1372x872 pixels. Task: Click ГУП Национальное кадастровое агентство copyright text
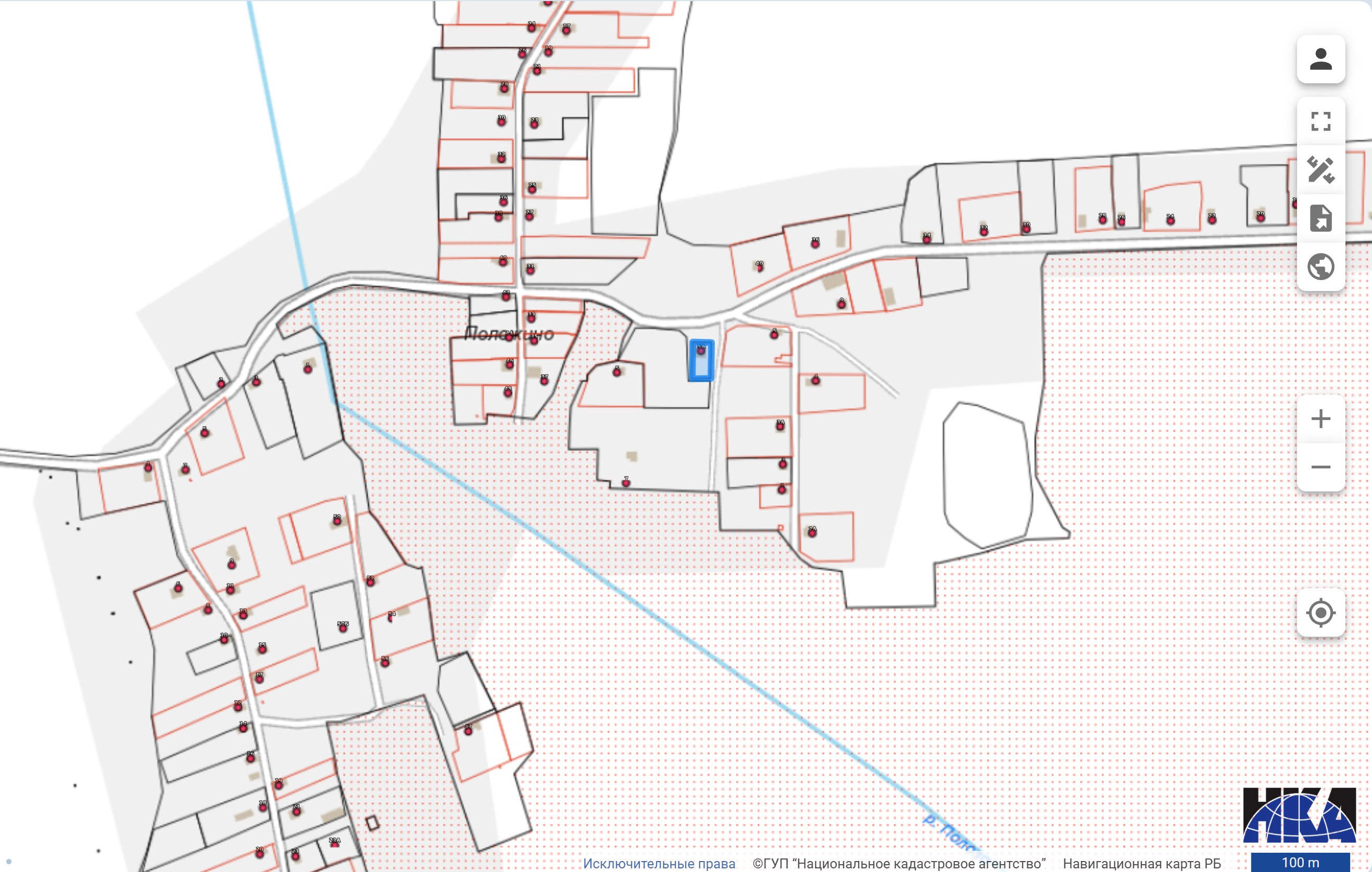pos(899,864)
